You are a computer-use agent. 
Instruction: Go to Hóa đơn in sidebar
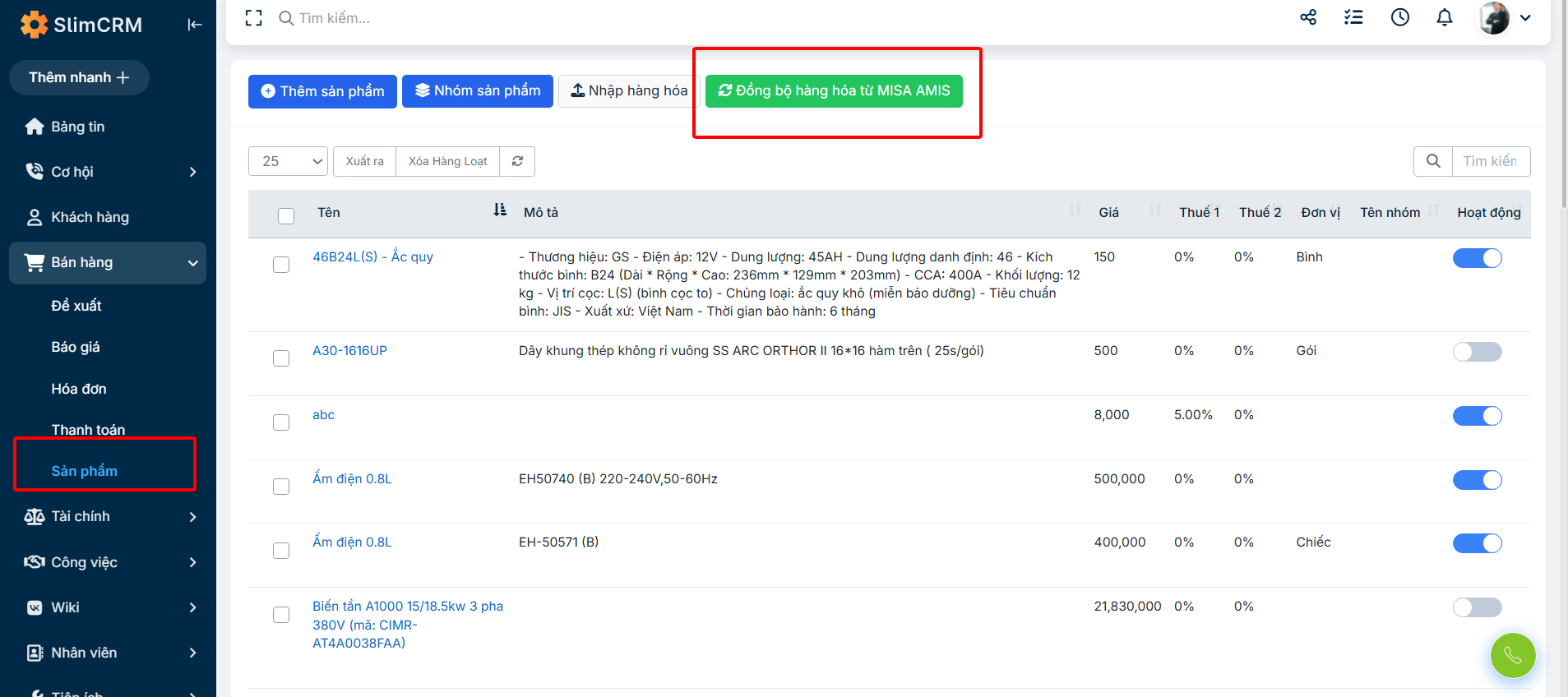click(79, 389)
